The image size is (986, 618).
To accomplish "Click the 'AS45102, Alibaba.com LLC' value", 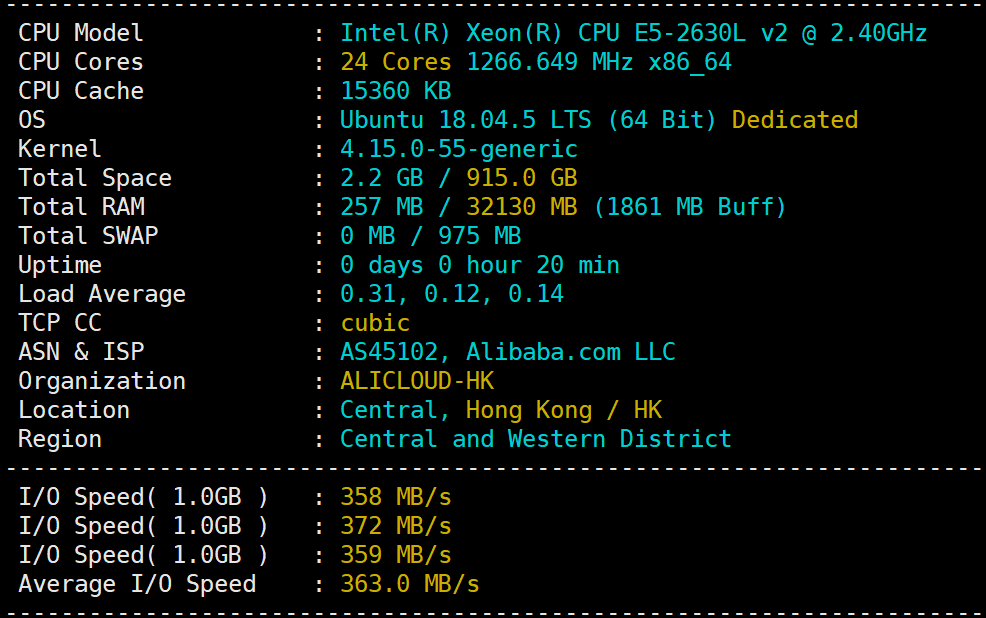I will click(507, 352).
